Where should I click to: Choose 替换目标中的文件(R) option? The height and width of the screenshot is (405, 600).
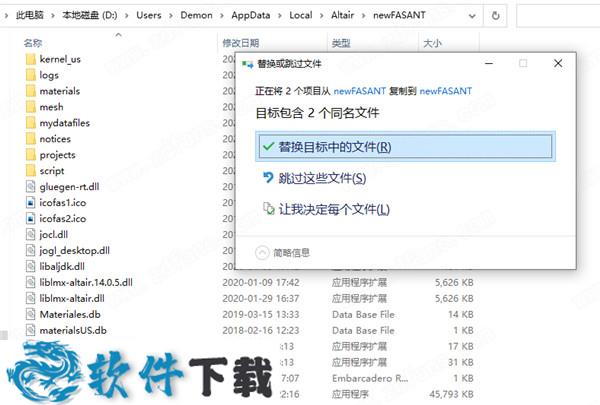[x=405, y=146]
